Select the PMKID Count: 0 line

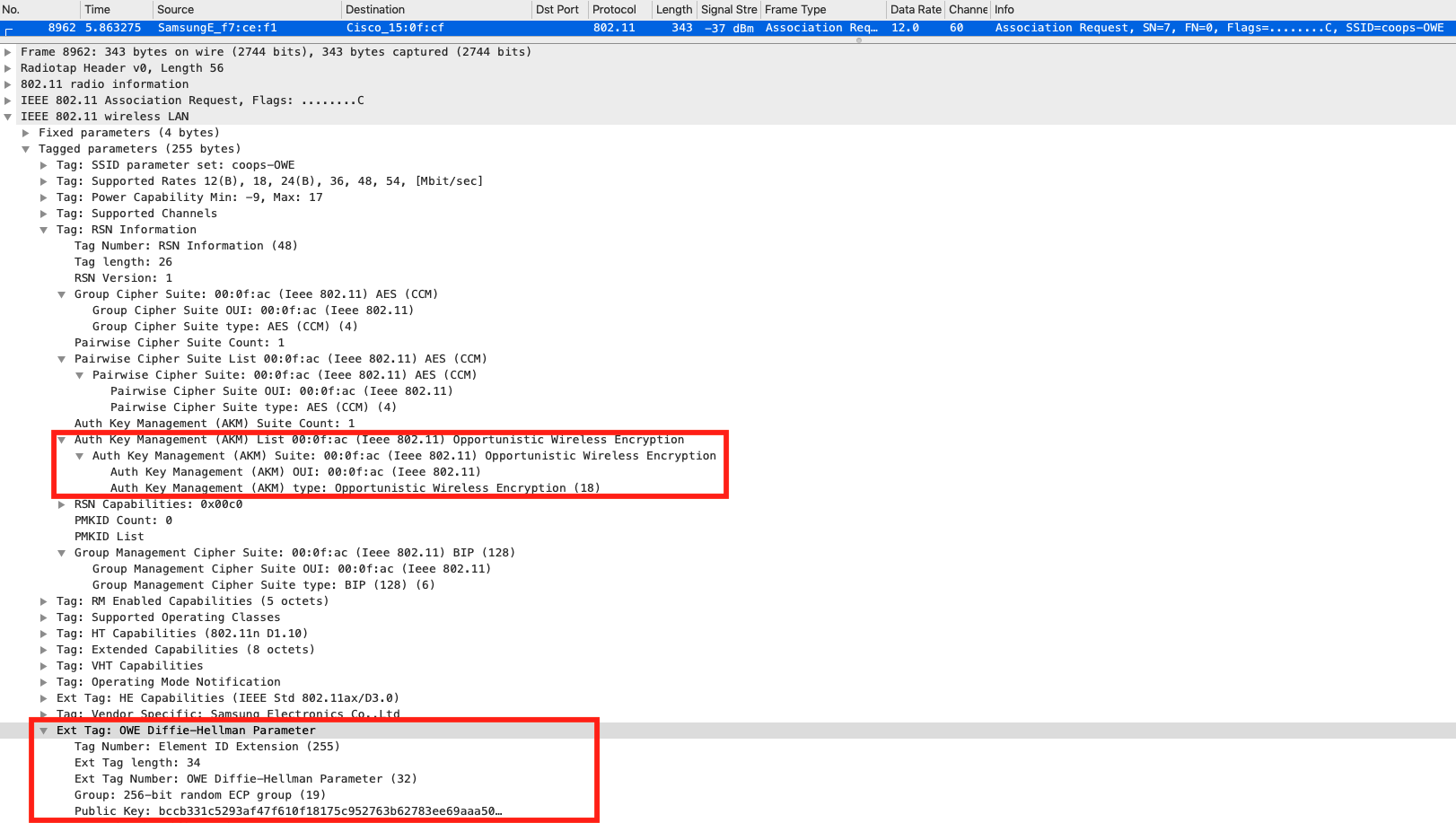(123, 521)
